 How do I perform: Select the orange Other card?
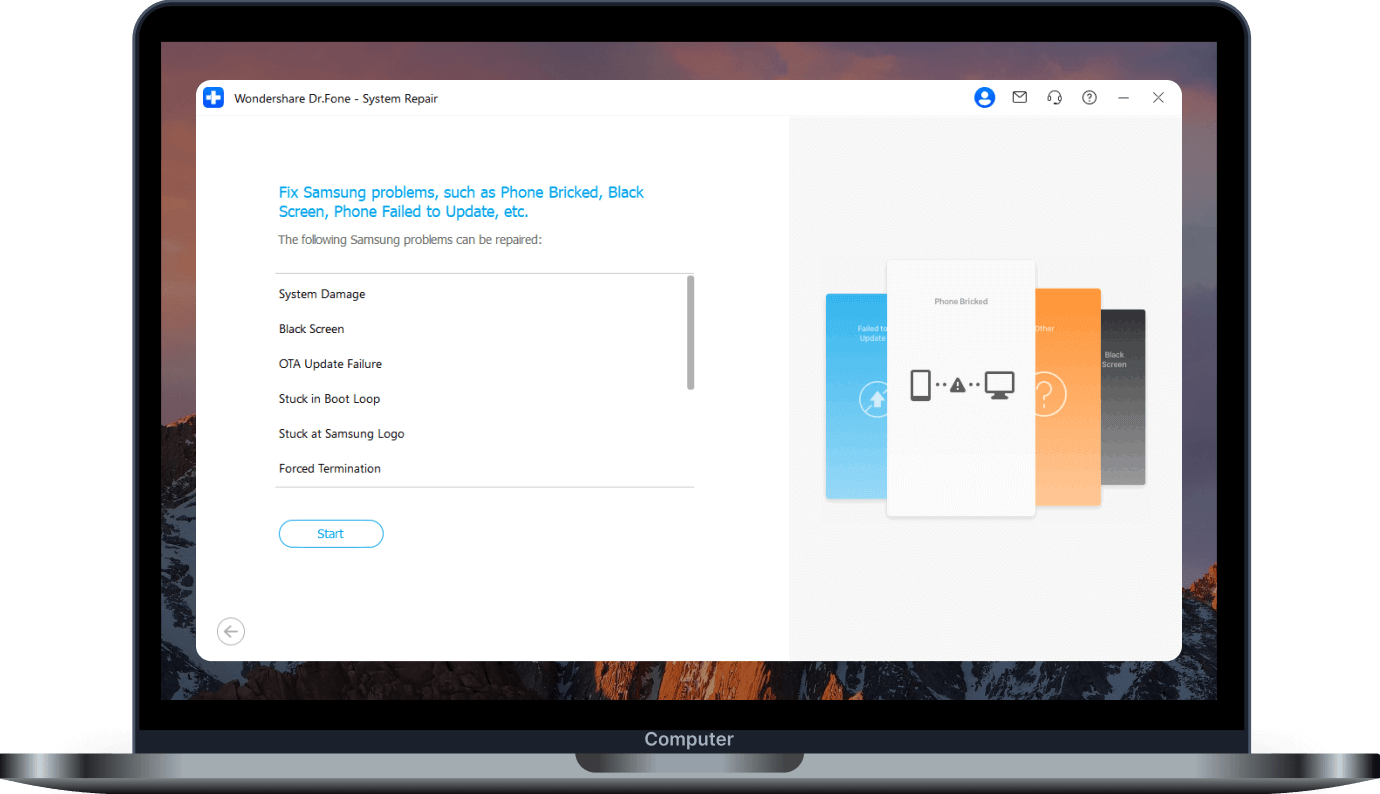(x=1067, y=397)
